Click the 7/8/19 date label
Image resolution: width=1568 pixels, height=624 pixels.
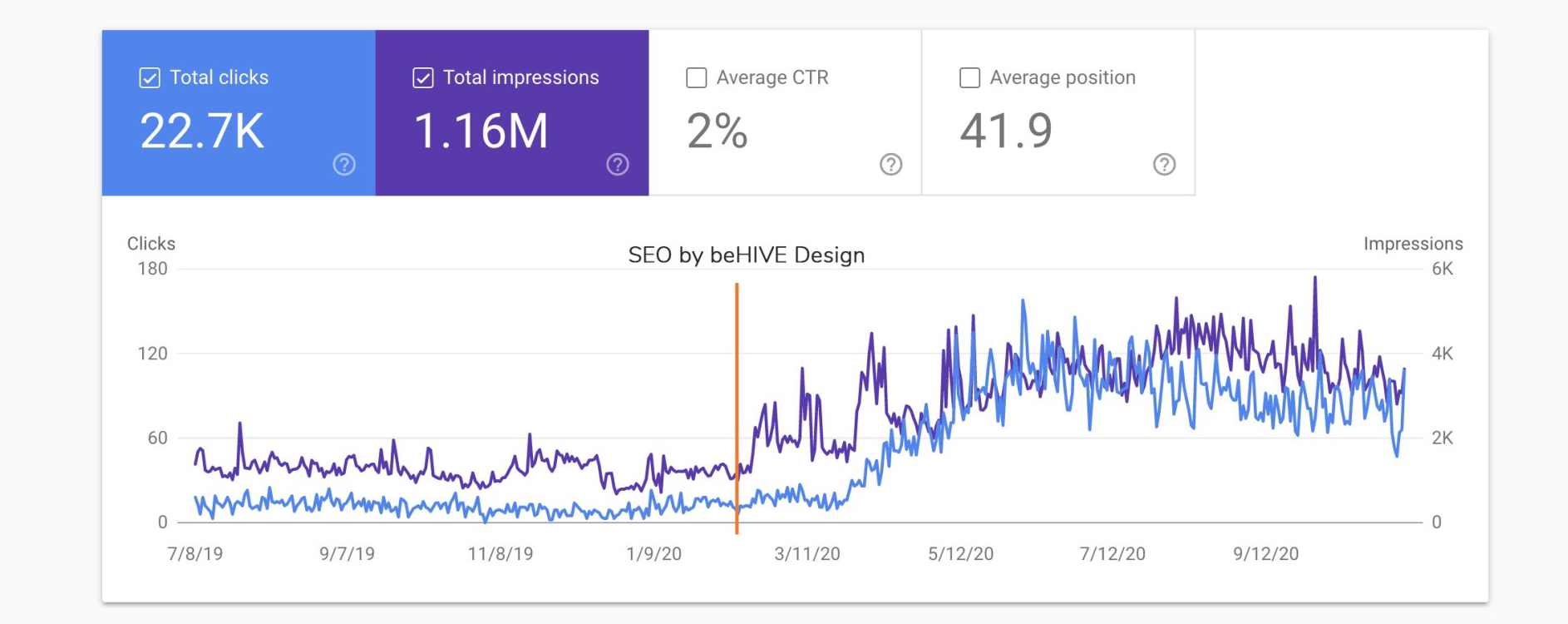coord(195,554)
